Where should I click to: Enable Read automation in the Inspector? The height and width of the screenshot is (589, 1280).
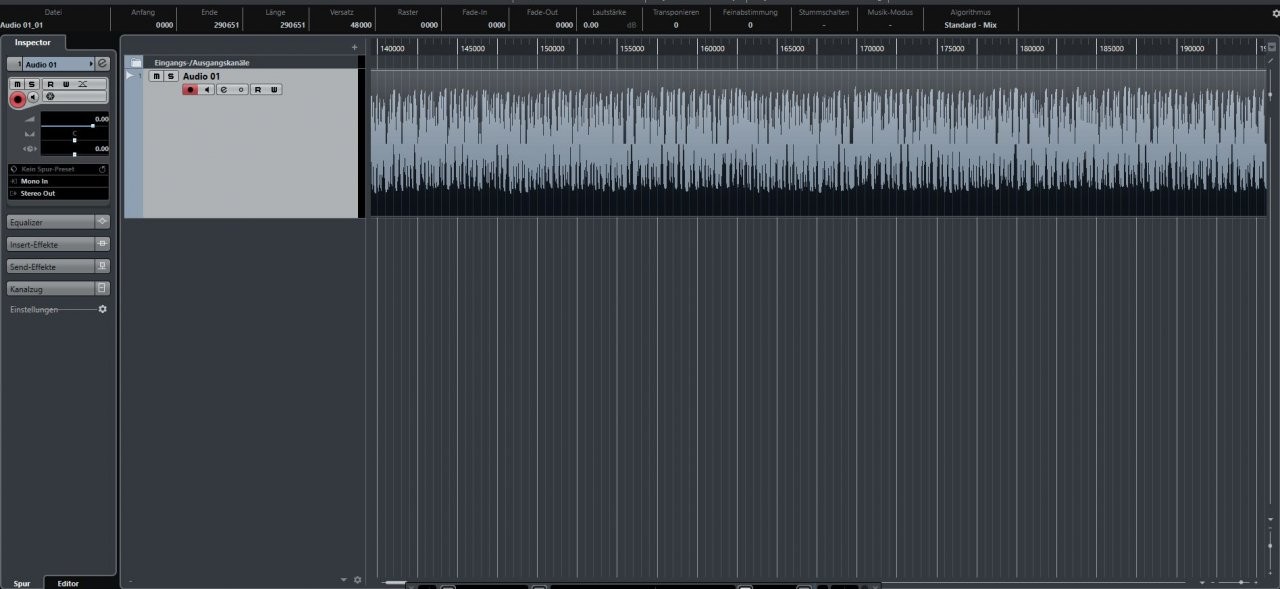51,84
